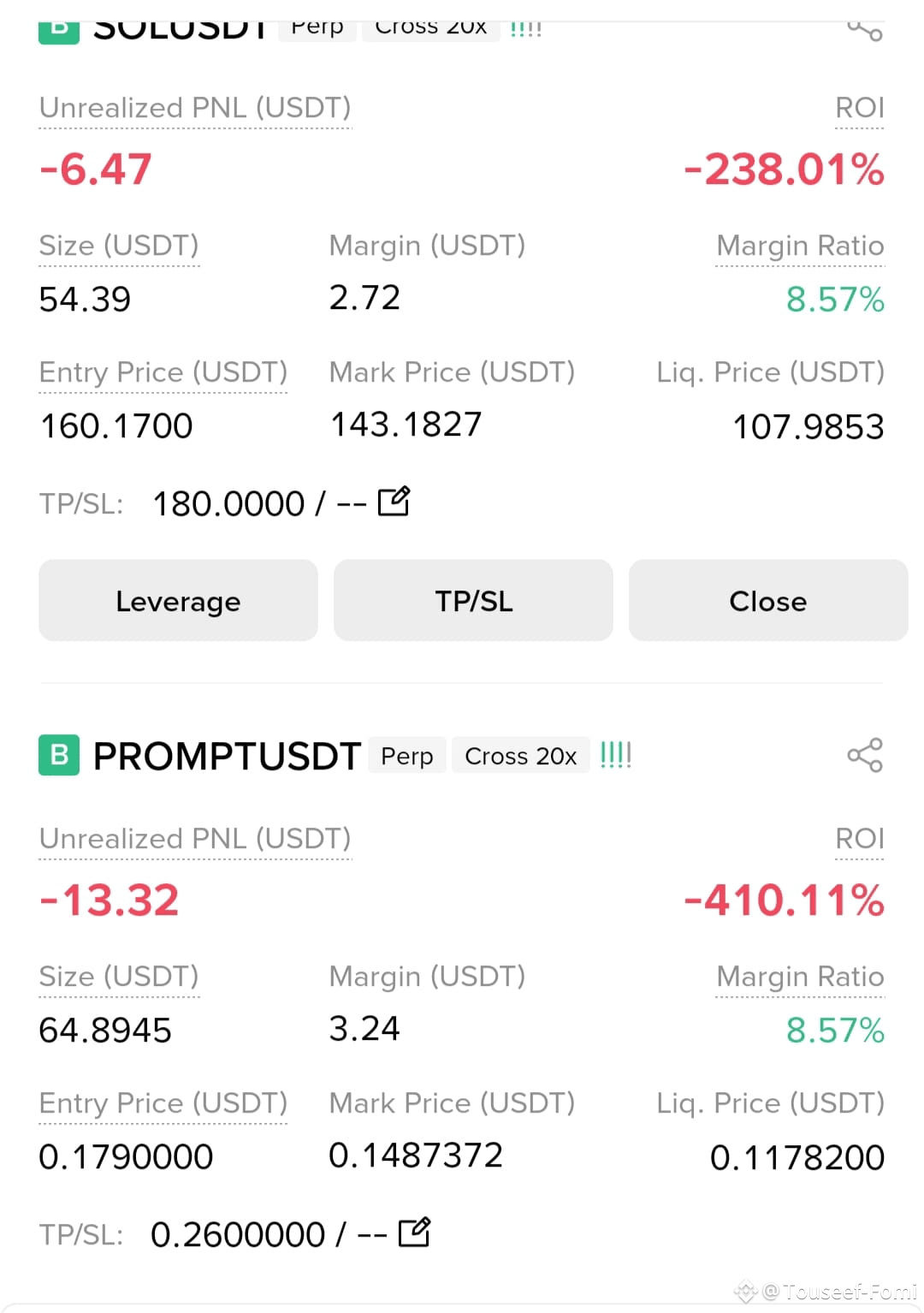Close the SOLUSDT position
This screenshot has width=924, height=1313.
pyautogui.click(x=768, y=601)
